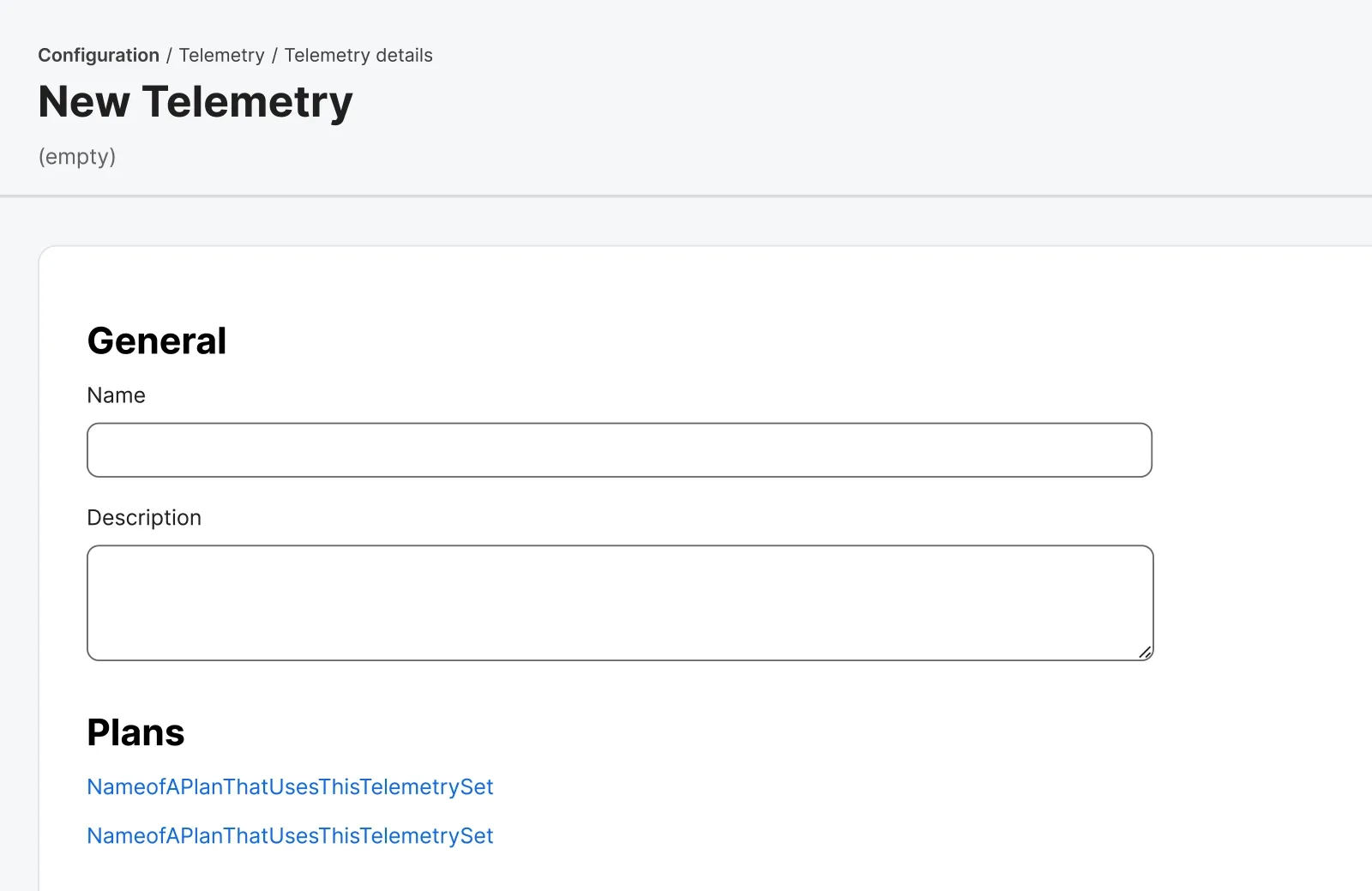The width and height of the screenshot is (1372, 891).
Task: Click the General section heading
Action: (x=157, y=340)
